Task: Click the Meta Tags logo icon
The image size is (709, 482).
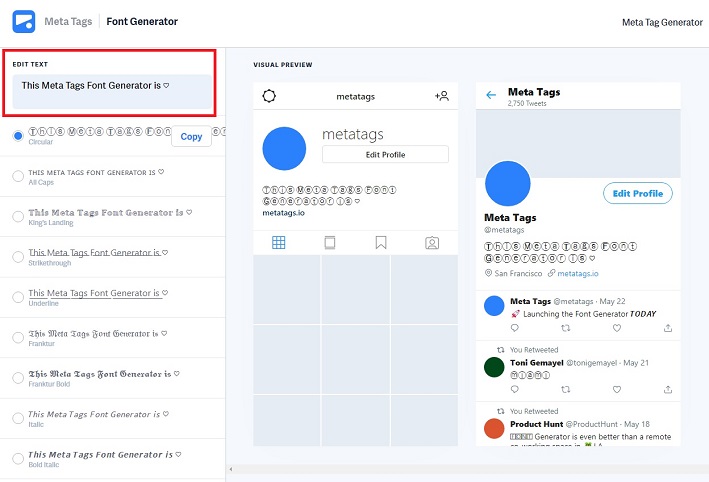Action: point(24,21)
